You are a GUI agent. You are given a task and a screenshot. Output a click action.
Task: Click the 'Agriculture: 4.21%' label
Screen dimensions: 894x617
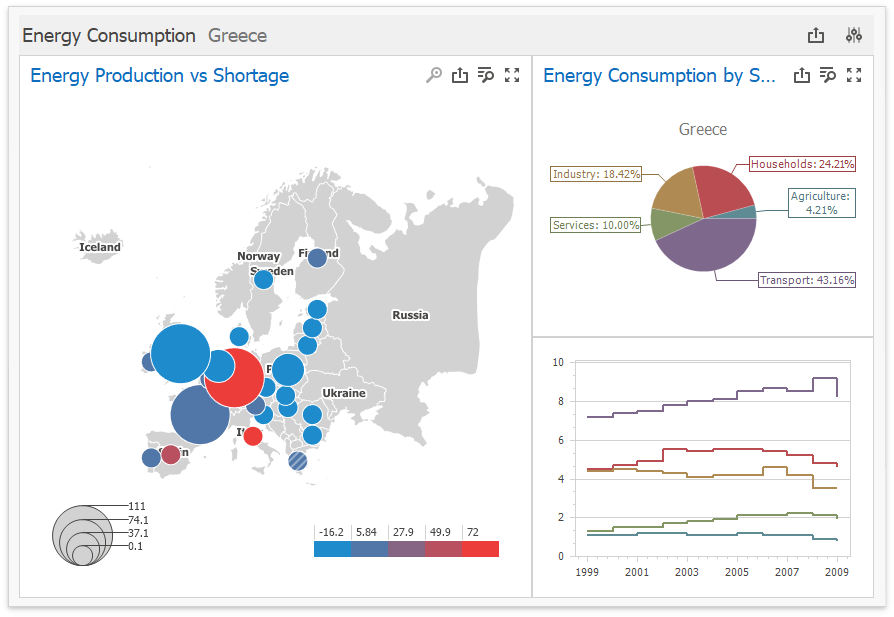(x=822, y=203)
